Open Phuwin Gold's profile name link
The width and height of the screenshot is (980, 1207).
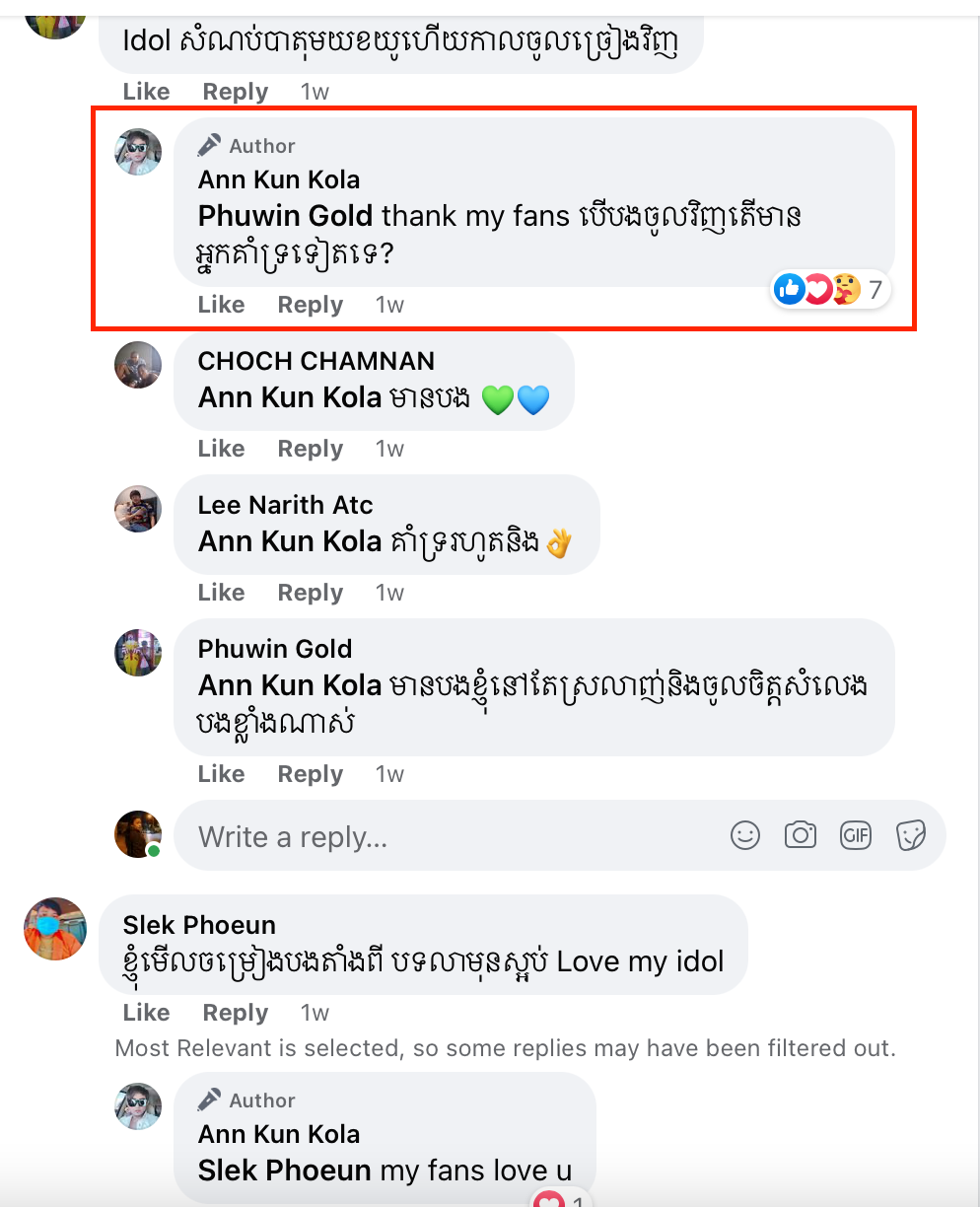(274, 649)
